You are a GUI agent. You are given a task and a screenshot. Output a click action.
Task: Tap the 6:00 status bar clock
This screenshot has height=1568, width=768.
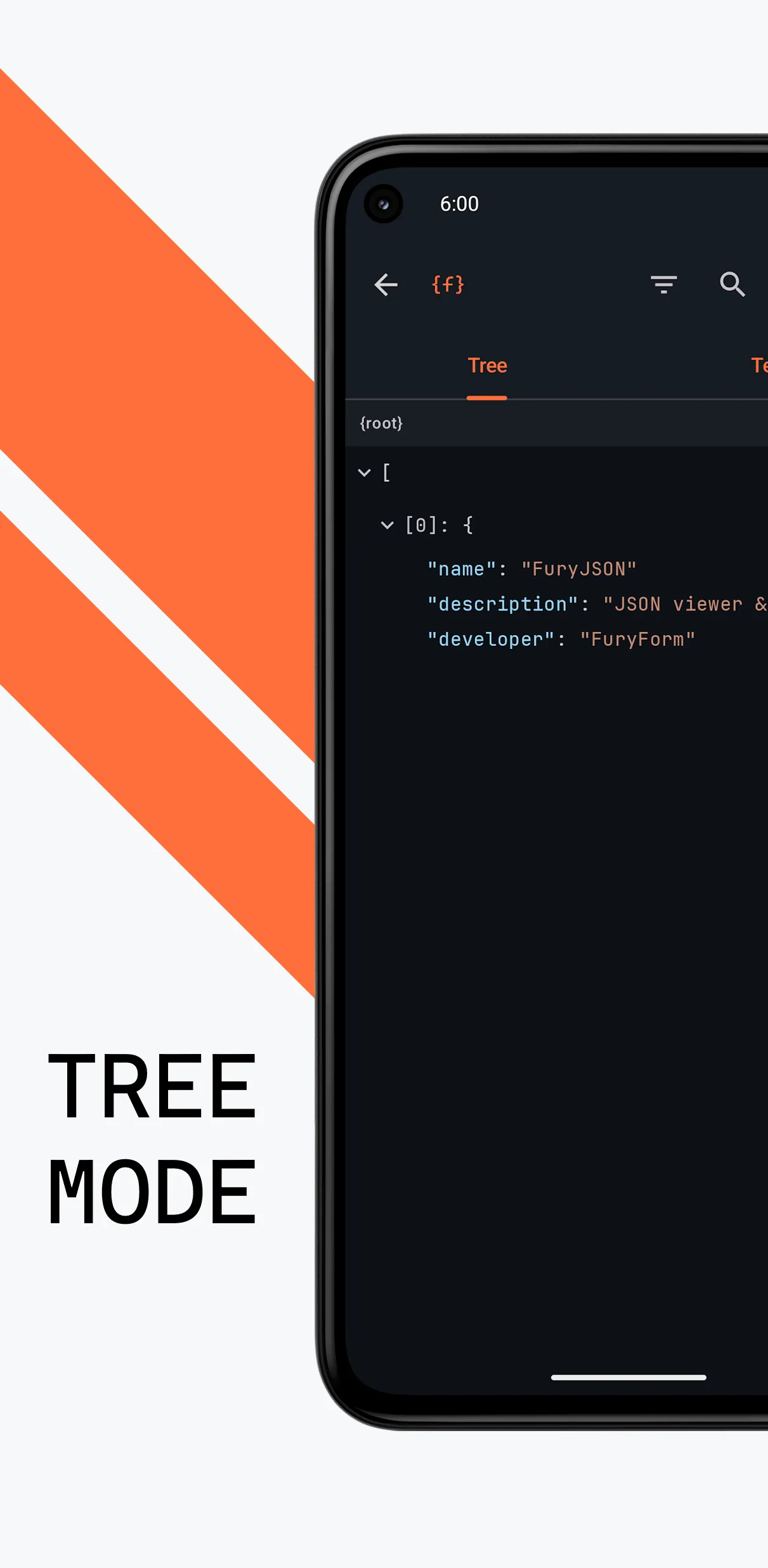pyautogui.click(x=459, y=204)
